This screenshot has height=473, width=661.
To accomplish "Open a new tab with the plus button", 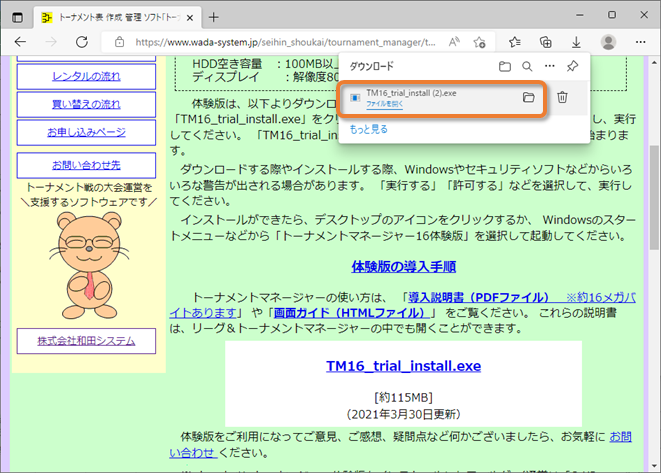I will [213, 17].
